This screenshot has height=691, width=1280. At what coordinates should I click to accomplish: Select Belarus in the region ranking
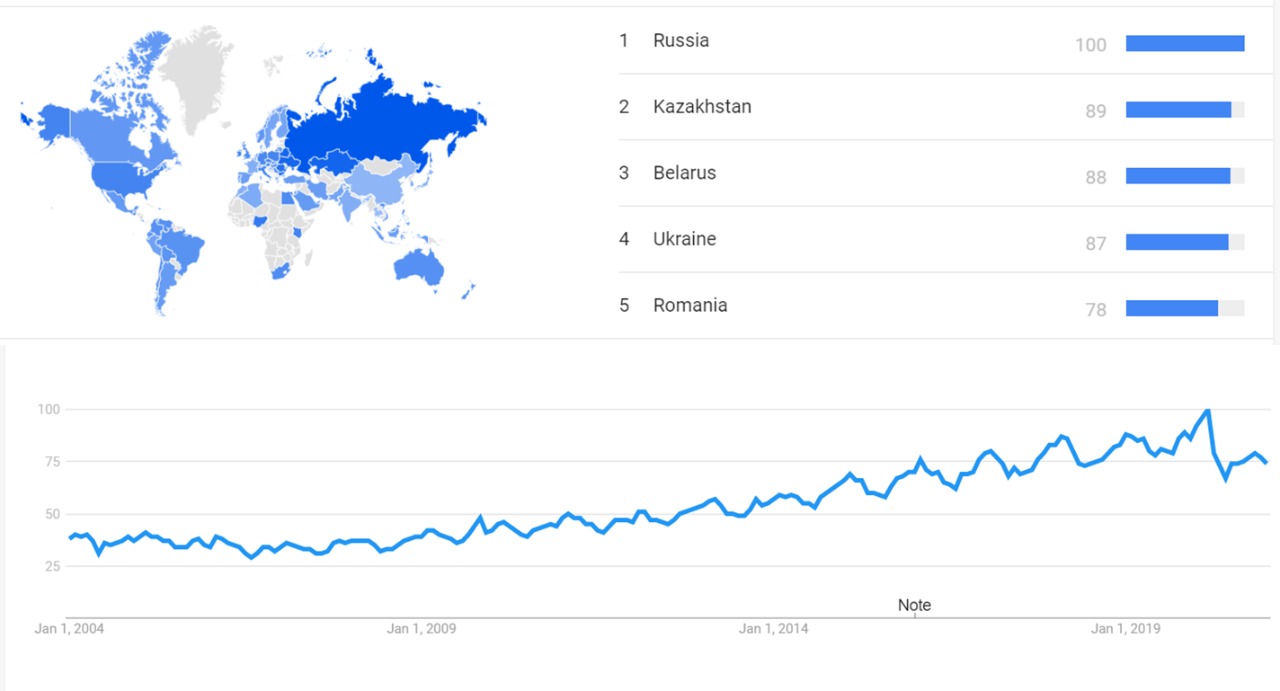pyautogui.click(x=685, y=173)
